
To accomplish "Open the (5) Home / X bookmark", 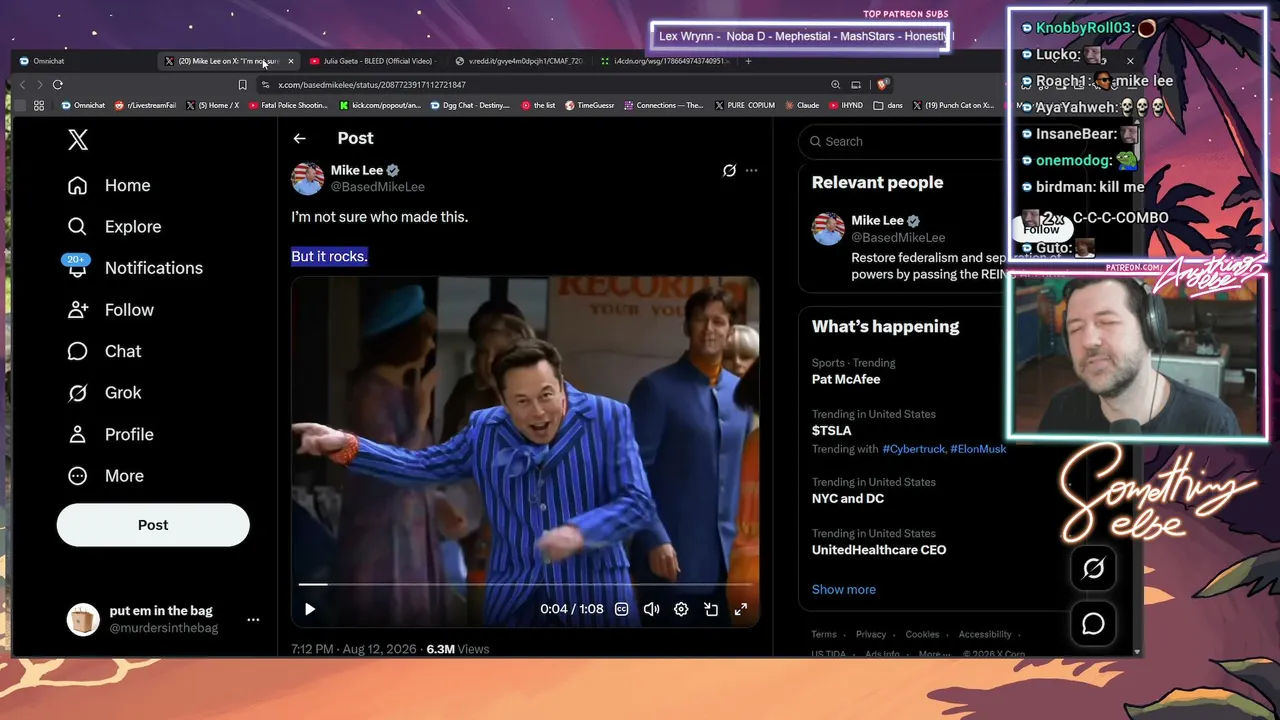I will click(x=212, y=105).
